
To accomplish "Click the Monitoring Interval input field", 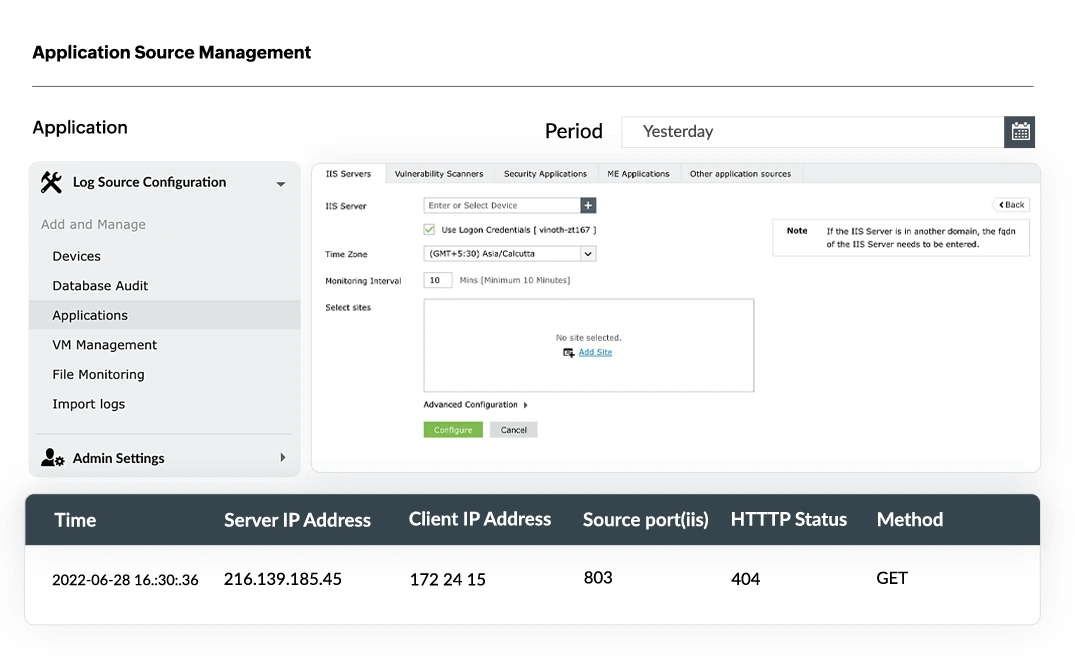I will point(437,280).
